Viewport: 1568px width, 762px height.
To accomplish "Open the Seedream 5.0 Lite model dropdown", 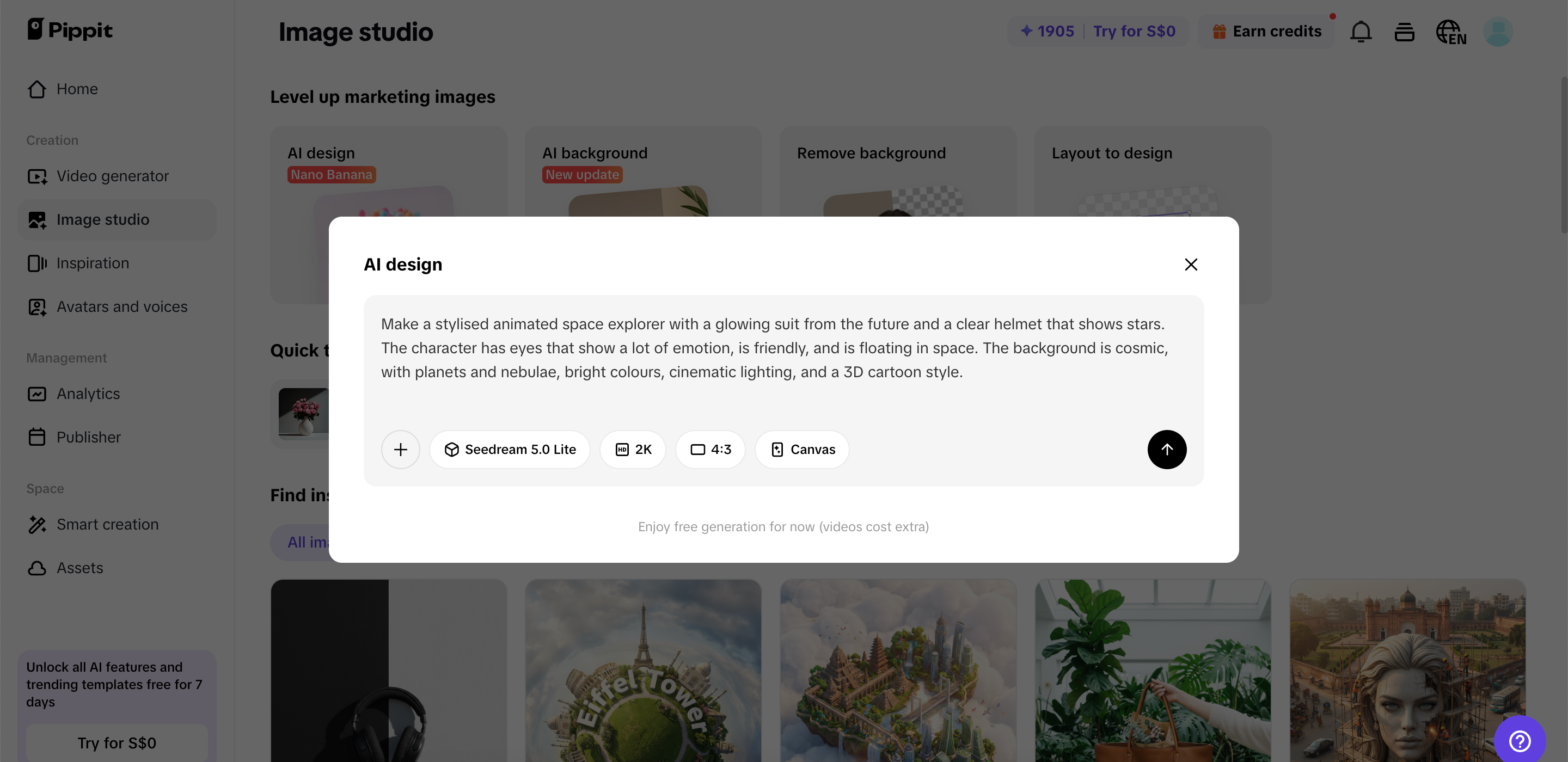I will pos(510,449).
